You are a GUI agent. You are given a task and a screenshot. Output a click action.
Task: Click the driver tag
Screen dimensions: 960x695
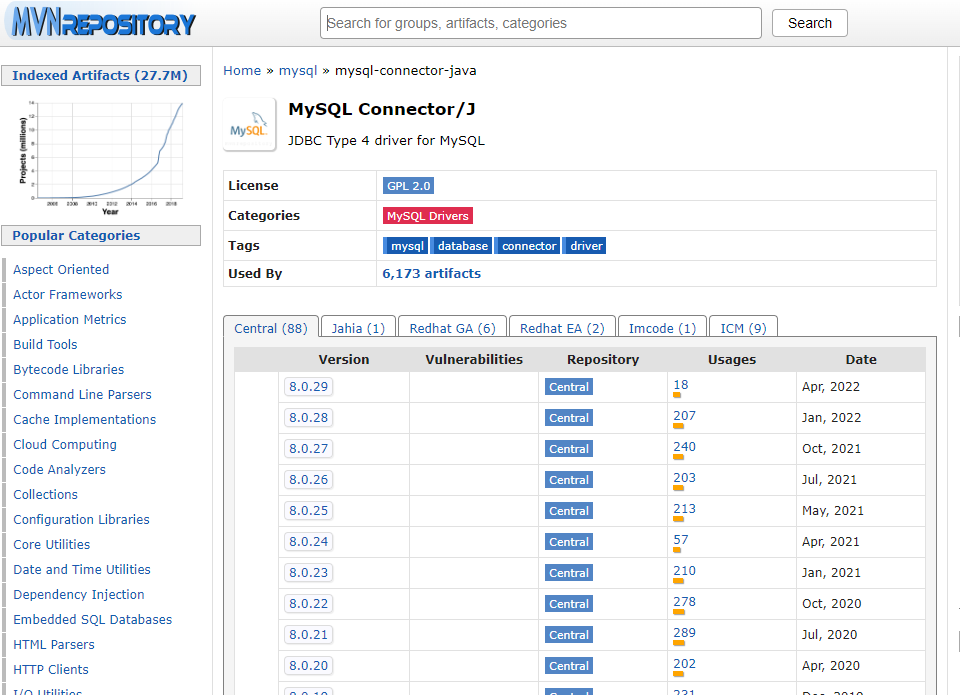tap(585, 246)
